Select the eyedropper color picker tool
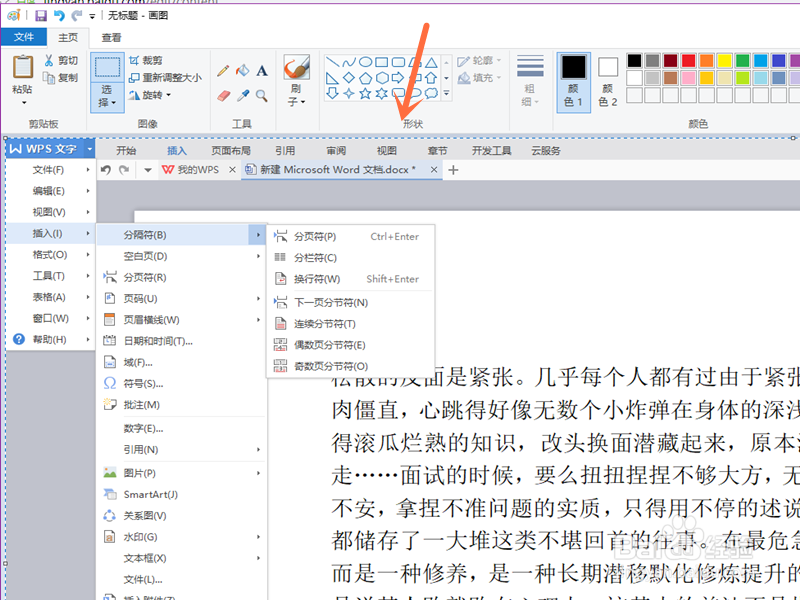800x600 pixels. click(245, 94)
